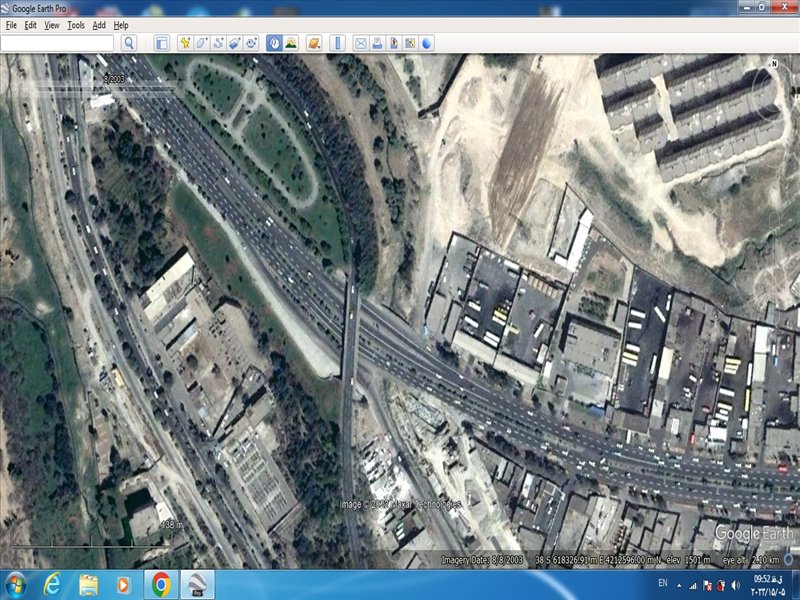This screenshot has height=600, width=800.
Task: Toggle the sidebar panel visibility
Action: tap(161, 43)
